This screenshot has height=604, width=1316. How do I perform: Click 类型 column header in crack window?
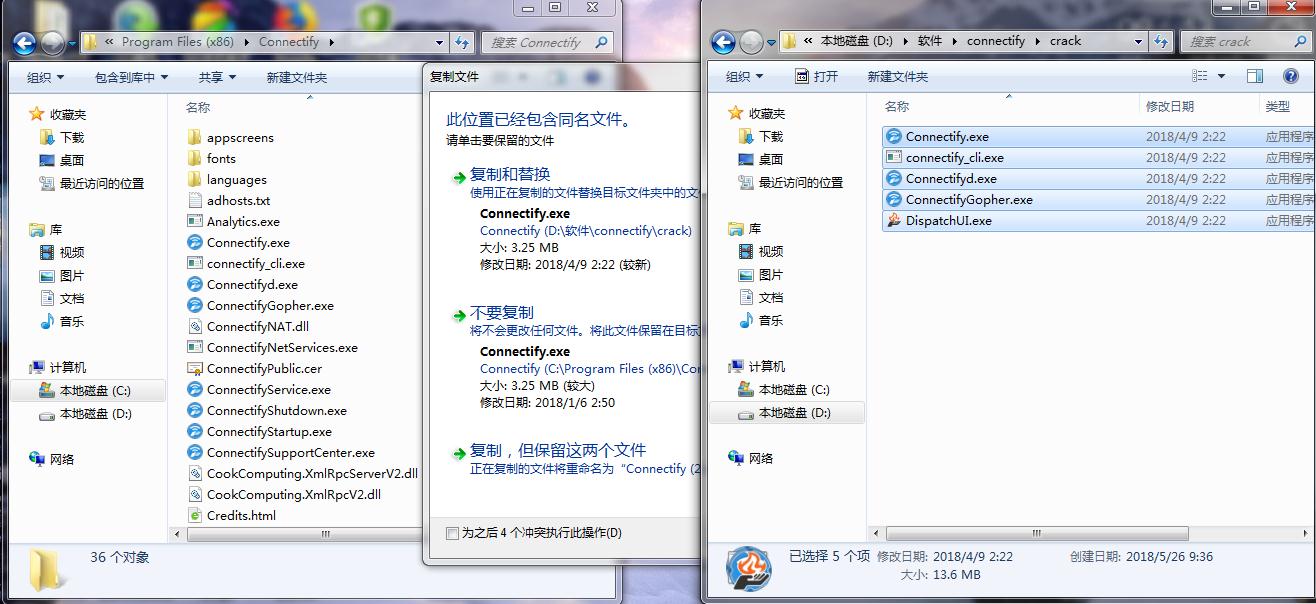pos(1278,106)
